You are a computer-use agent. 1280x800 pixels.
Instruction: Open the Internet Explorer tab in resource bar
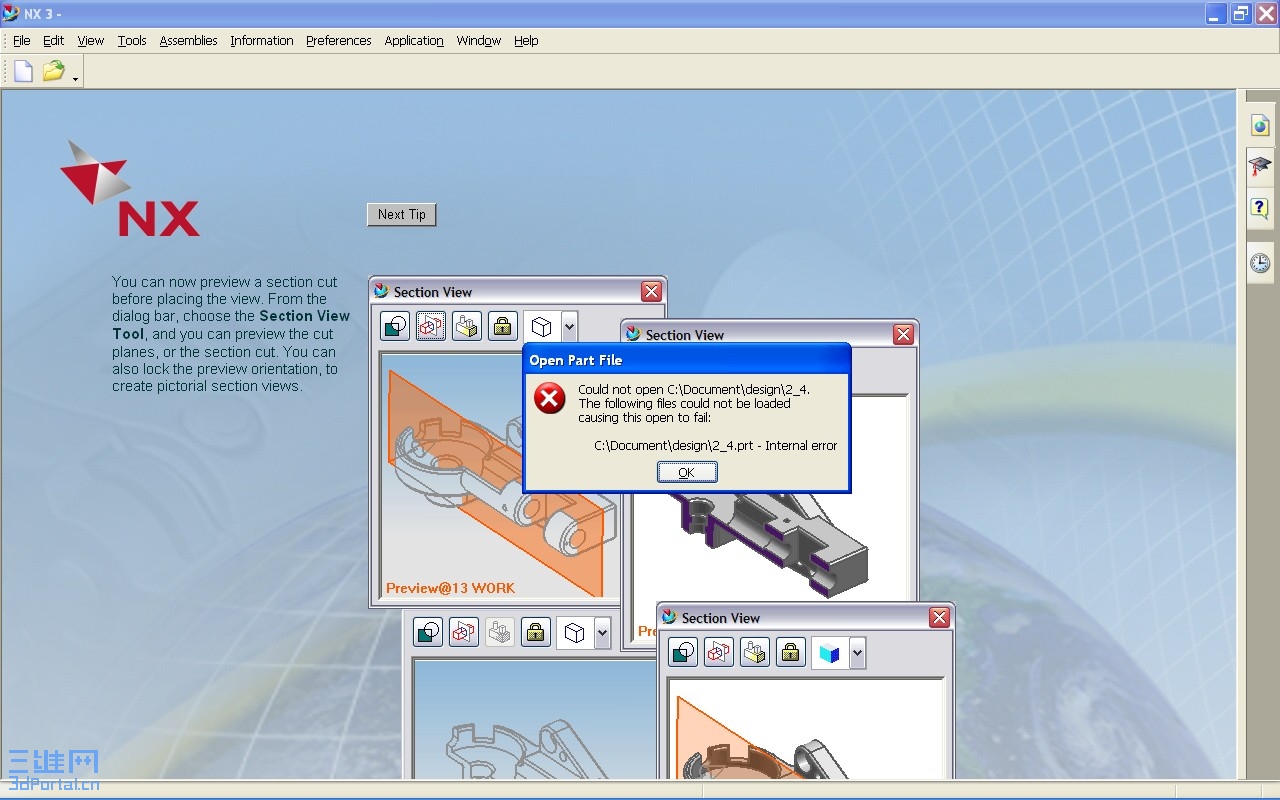tap(1260, 126)
